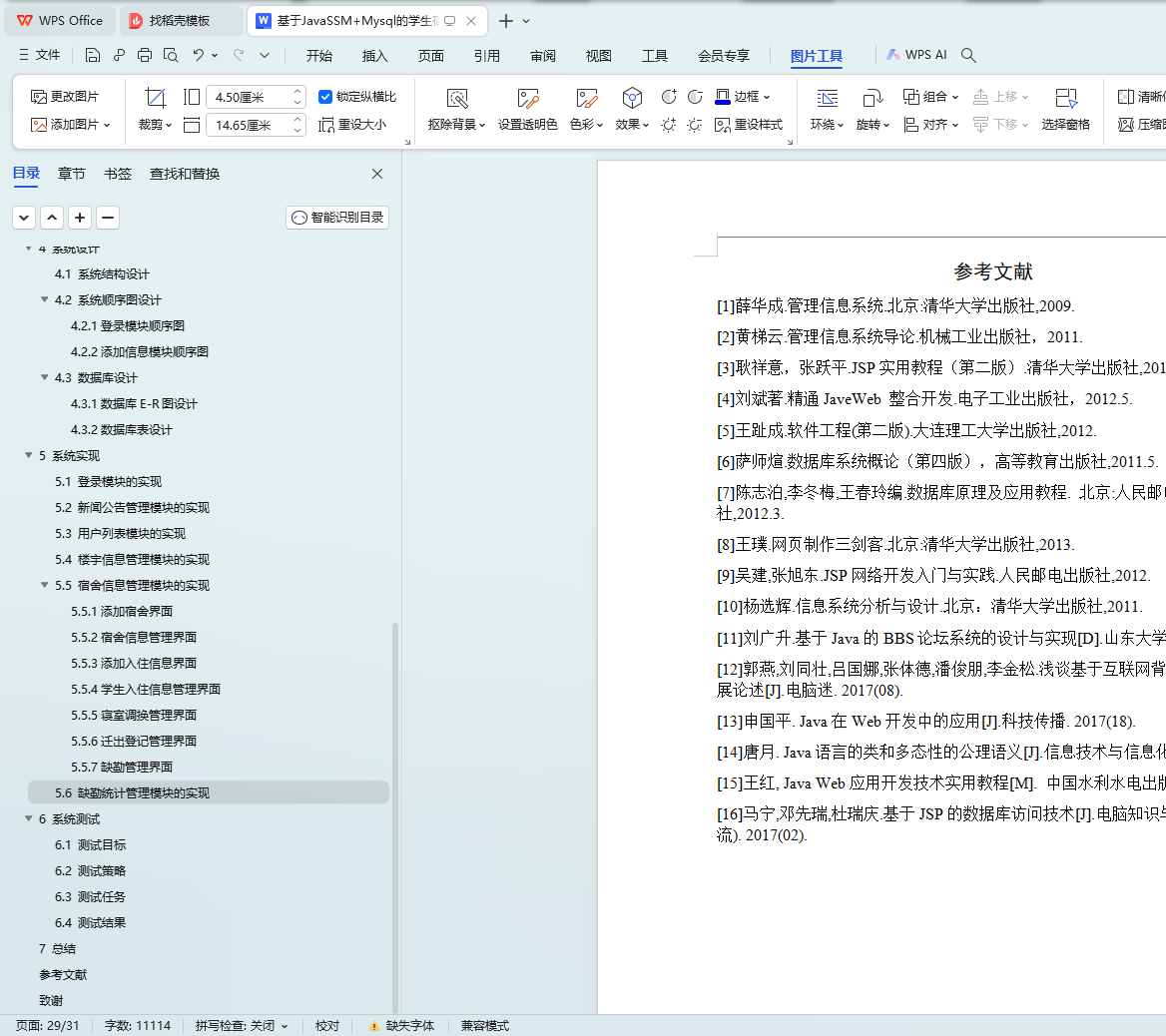
Task: Open the Group (组合) dropdown
Action: coord(930,97)
